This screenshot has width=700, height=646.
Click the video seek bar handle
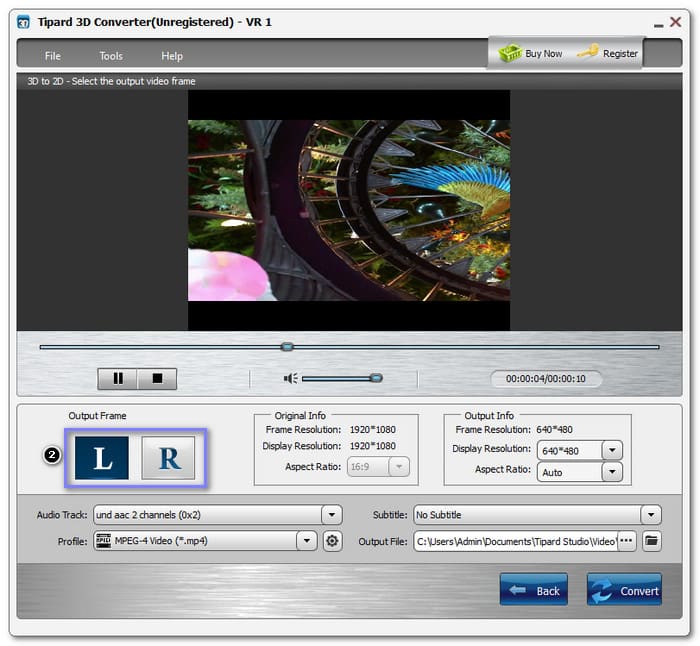[287, 347]
